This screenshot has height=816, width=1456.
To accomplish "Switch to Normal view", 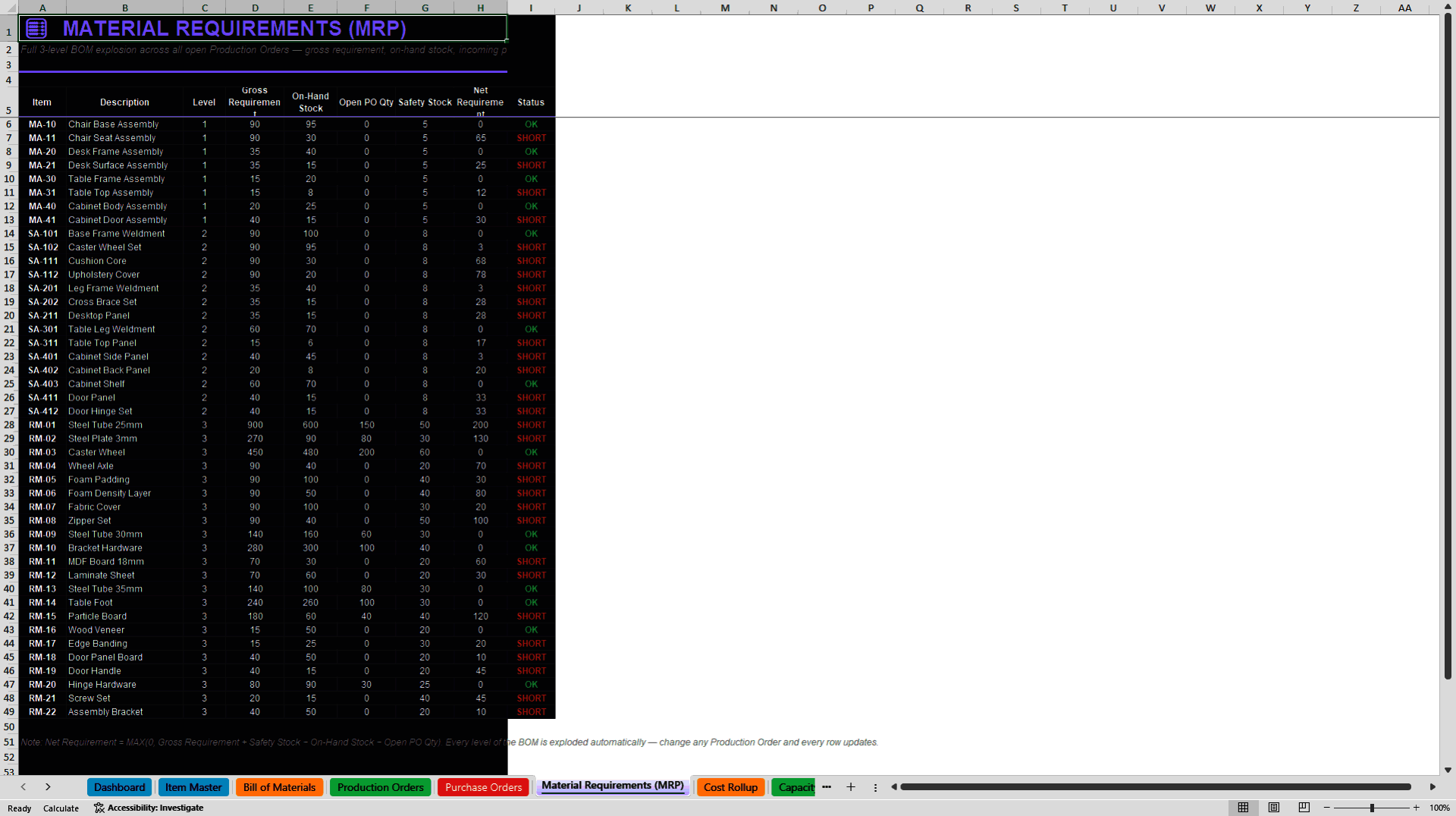I will 1243,808.
